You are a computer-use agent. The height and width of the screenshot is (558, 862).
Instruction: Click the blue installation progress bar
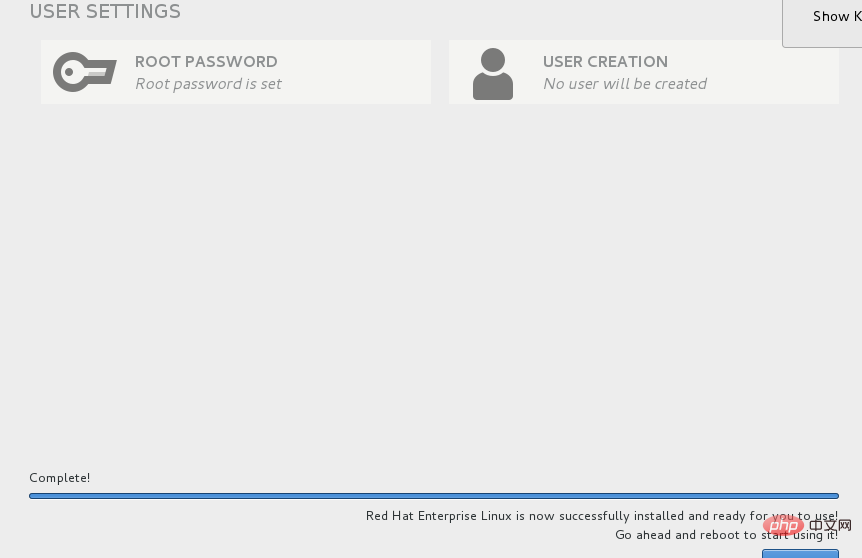click(434, 496)
